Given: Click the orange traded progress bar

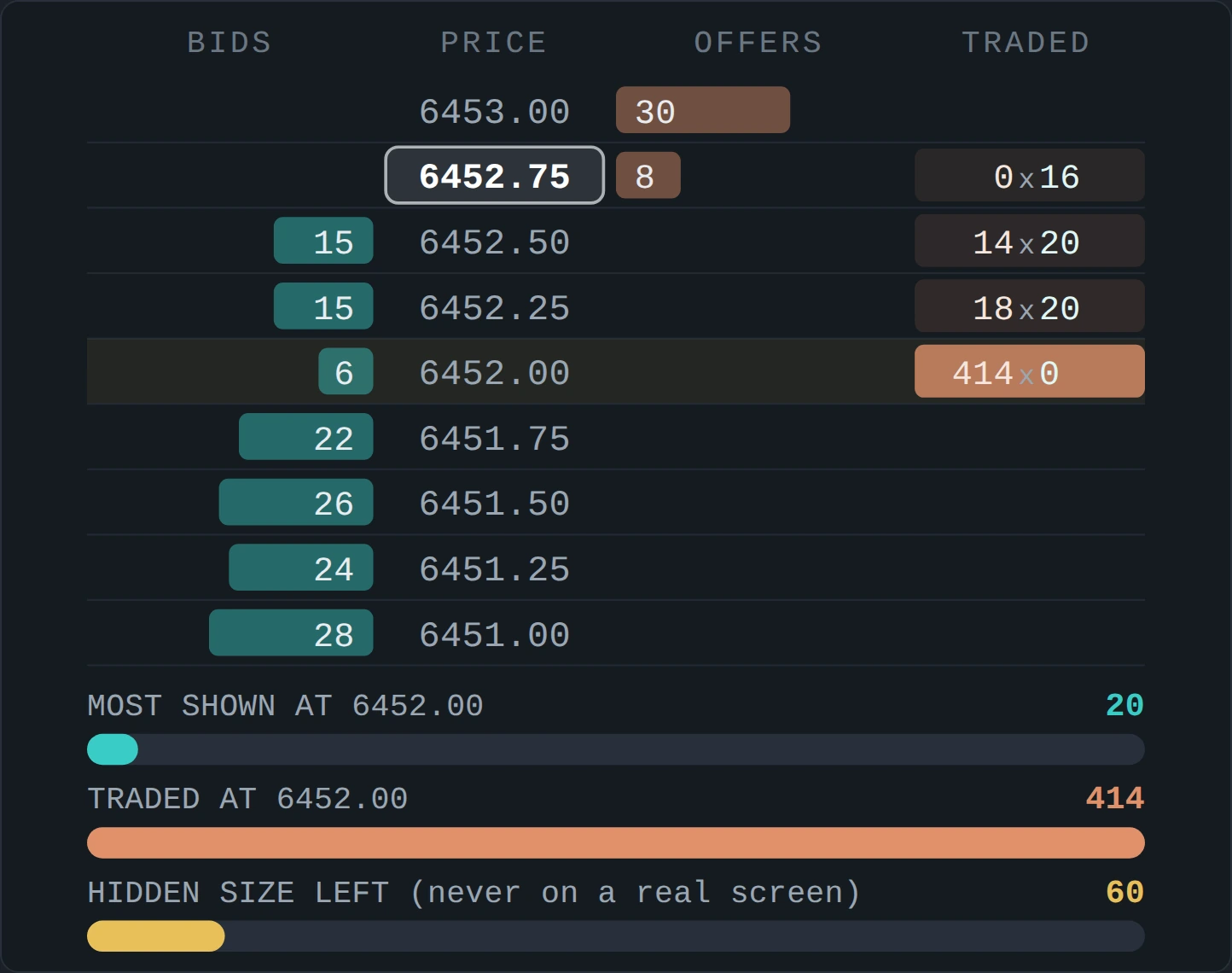Looking at the screenshot, I should pos(616,842).
